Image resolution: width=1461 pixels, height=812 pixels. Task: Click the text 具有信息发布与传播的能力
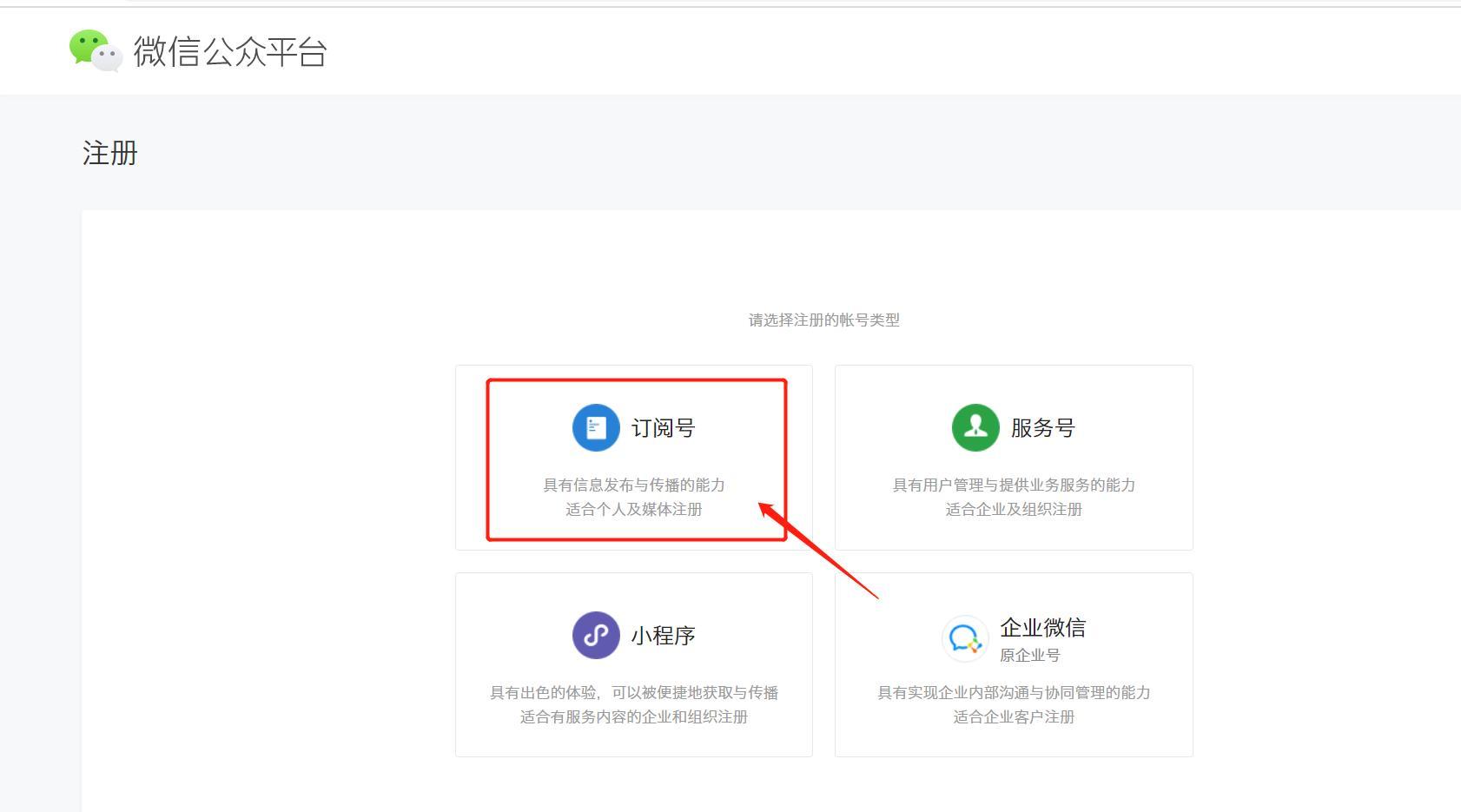[634, 485]
